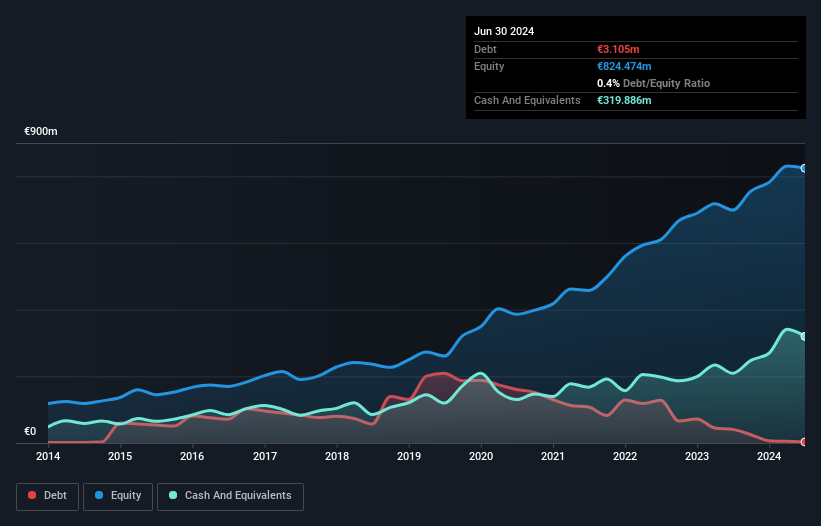Click the €900m y-axis label
This screenshot has height=526, width=821.
point(41,131)
